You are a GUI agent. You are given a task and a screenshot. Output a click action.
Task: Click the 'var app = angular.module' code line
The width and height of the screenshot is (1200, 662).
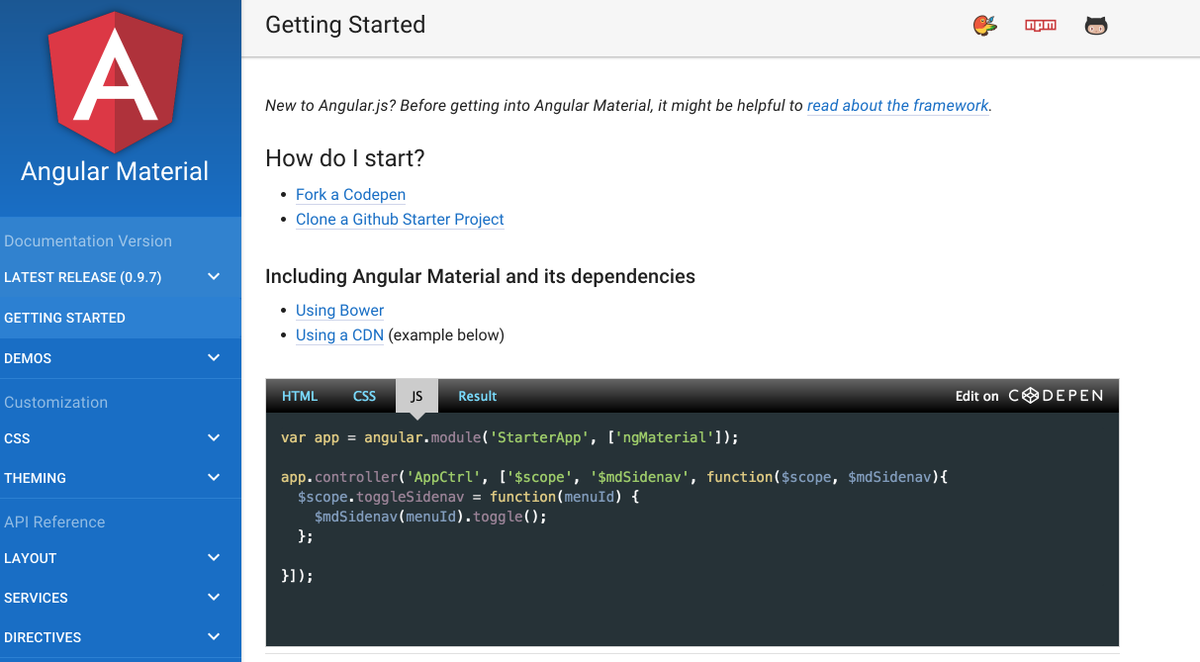pos(510,438)
